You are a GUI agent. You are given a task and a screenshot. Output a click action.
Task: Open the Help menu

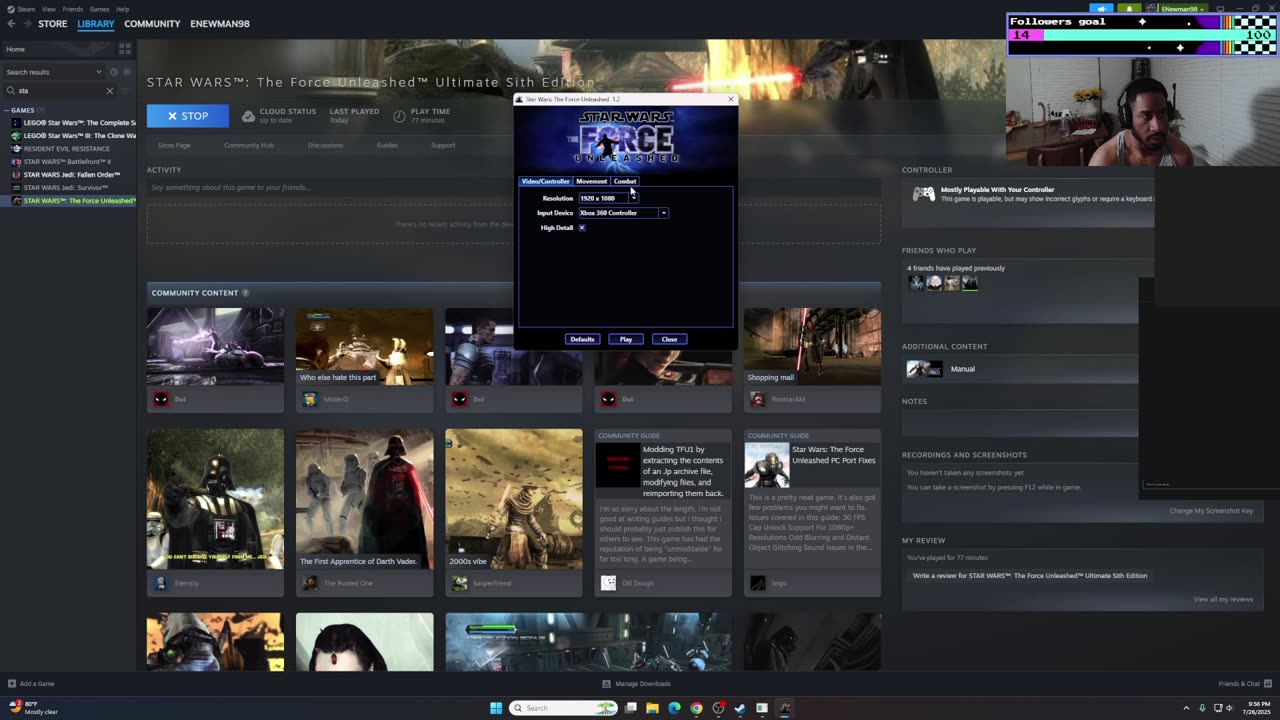tap(122, 9)
